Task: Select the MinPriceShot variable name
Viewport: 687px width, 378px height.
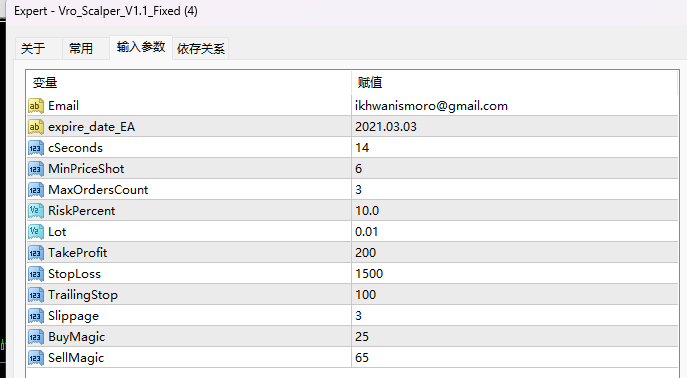Action: click(x=86, y=169)
